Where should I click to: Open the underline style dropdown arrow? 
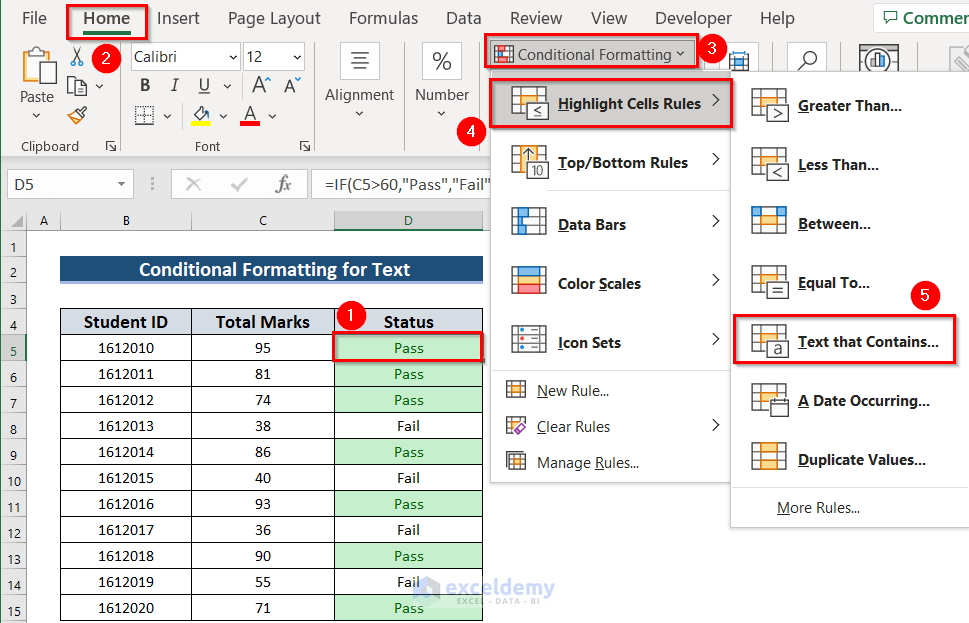(x=227, y=87)
